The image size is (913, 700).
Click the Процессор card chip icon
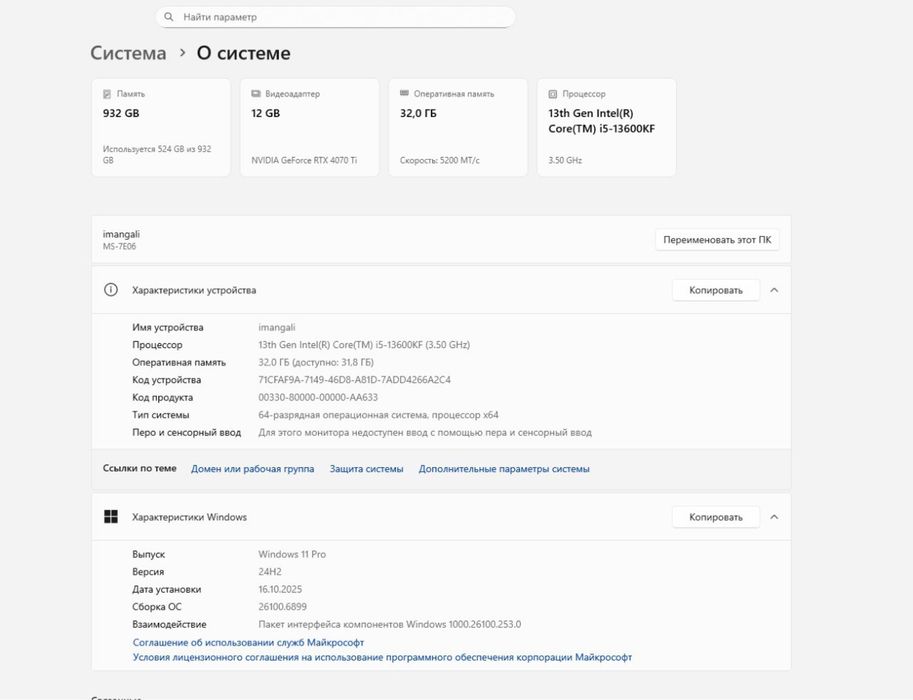click(553, 94)
